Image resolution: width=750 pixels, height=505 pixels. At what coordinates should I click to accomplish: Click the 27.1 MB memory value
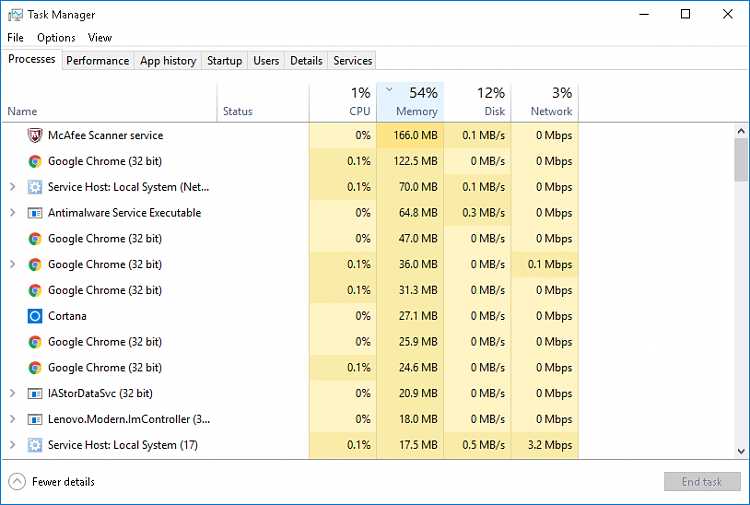pos(418,316)
